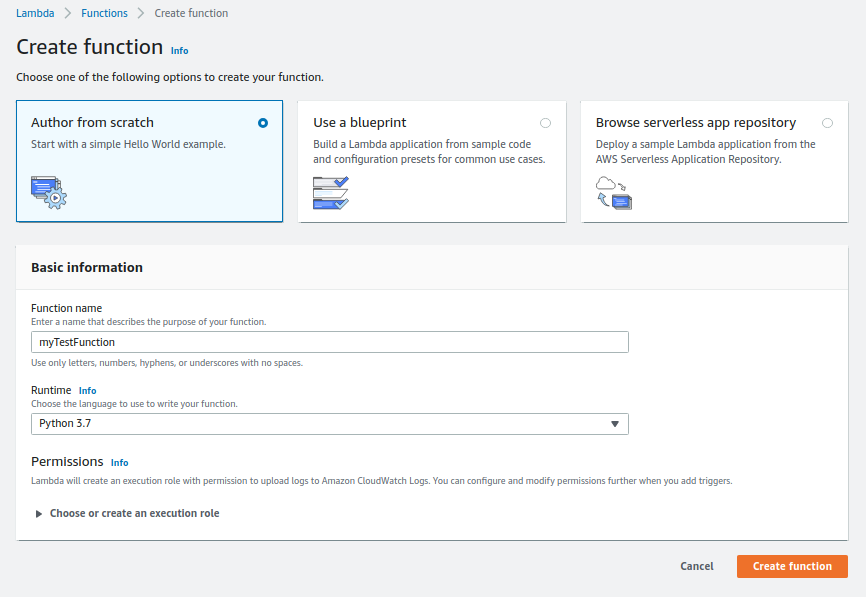Select the 'Use a blueprint' card
866x597 pixels.
click(x=431, y=160)
